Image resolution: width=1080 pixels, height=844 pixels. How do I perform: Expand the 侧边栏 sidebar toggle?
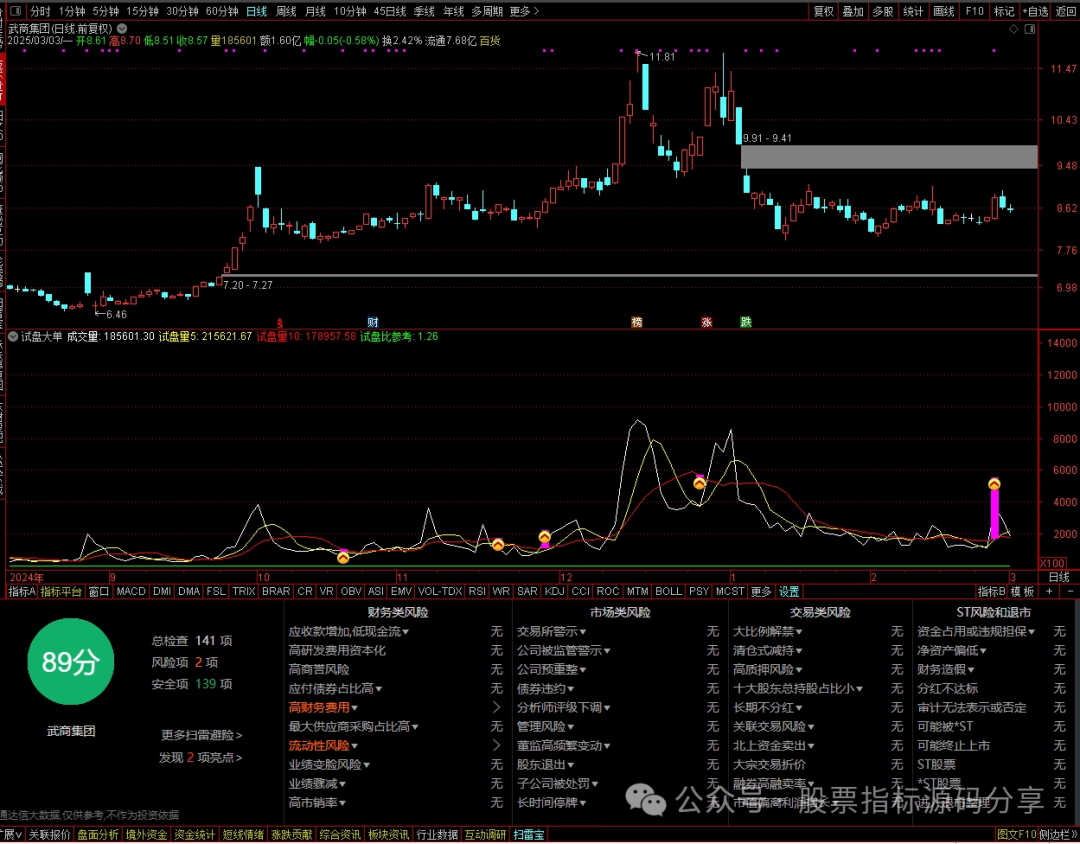point(1059,835)
